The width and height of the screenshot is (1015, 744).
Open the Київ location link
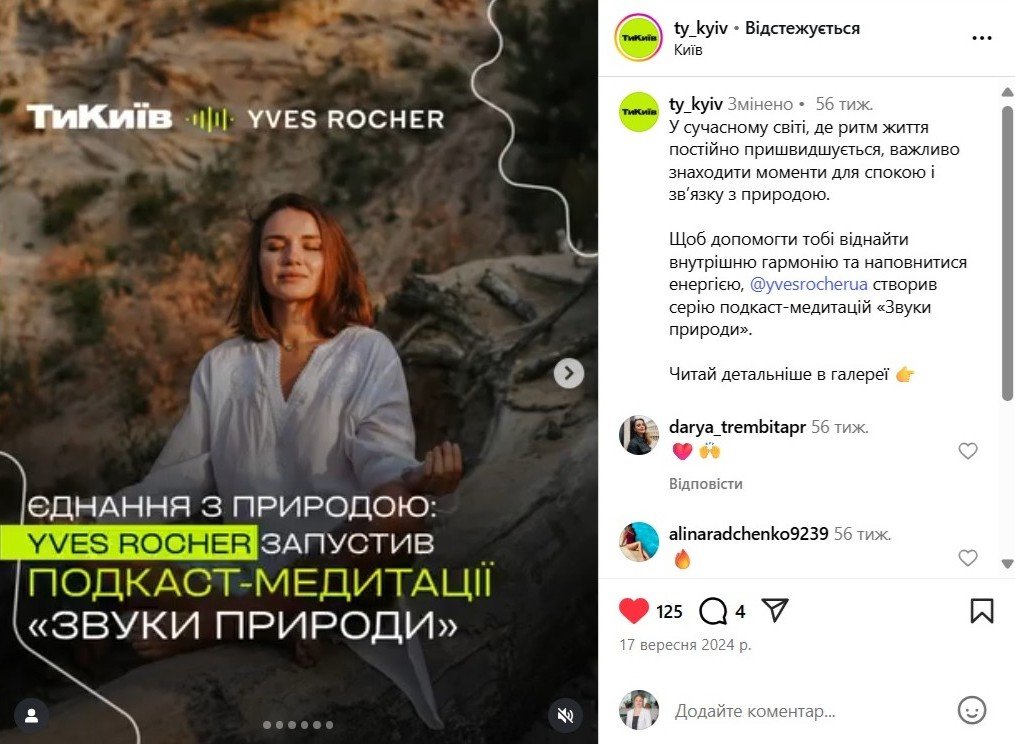pos(687,50)
